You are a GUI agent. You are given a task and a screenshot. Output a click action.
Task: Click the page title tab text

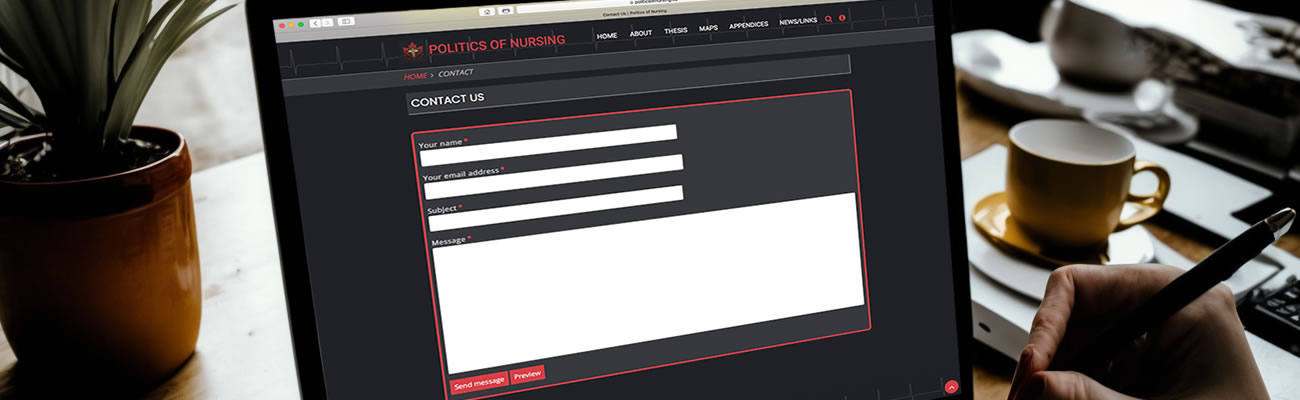(634, 14)
